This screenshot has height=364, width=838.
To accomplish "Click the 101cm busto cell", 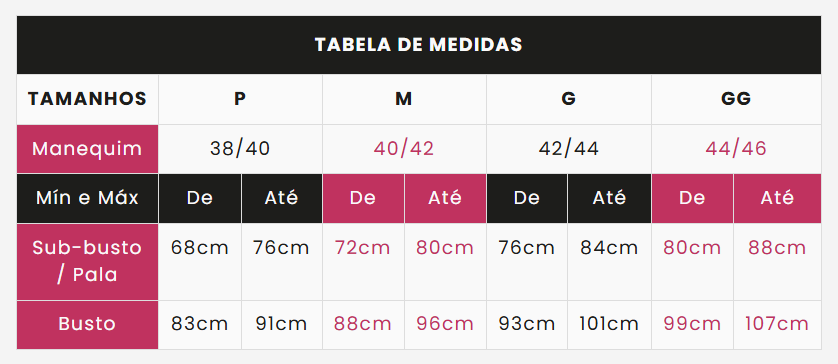I will click(609, 324).
